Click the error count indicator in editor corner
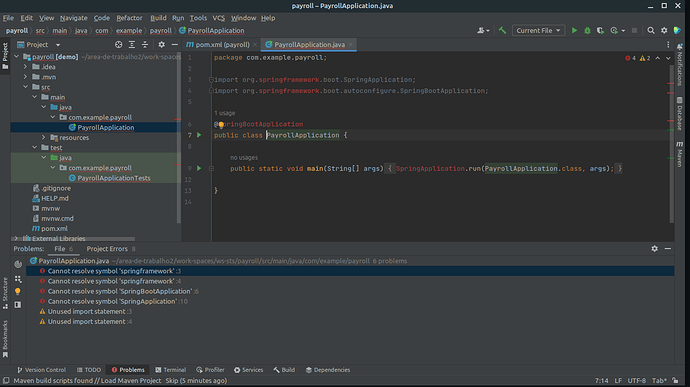Screen dimensions: 690x387 (x=630, y=58)
